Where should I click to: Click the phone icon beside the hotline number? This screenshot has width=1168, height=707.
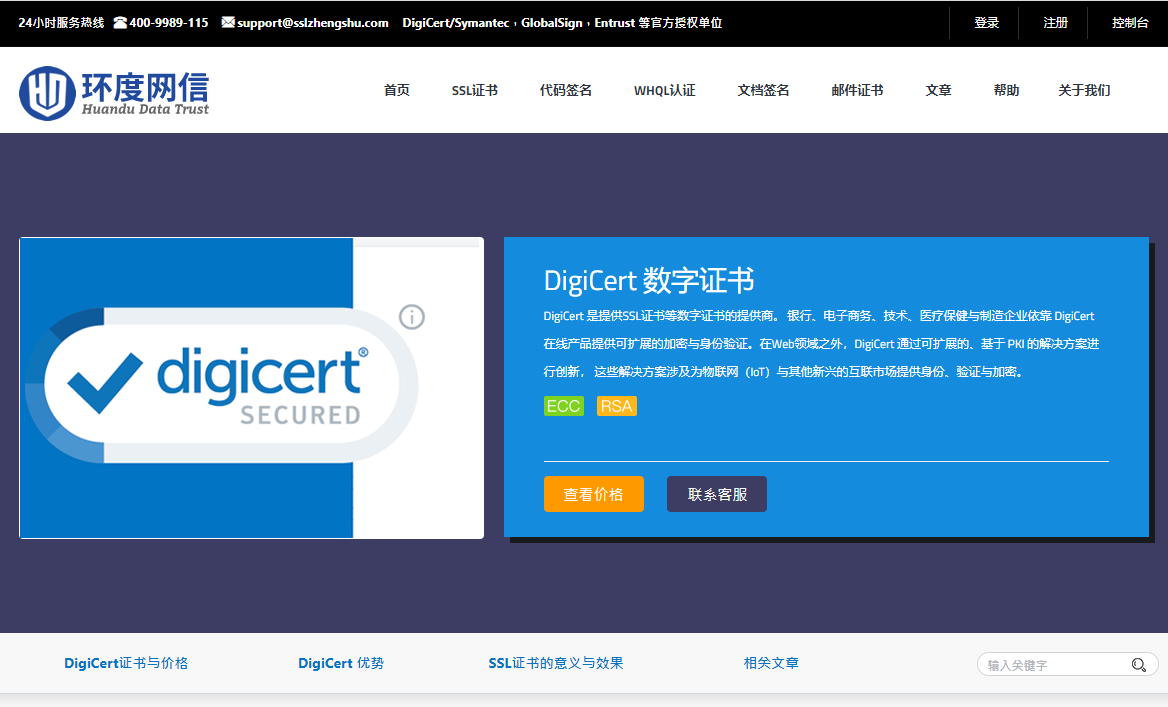coord(120,23)
